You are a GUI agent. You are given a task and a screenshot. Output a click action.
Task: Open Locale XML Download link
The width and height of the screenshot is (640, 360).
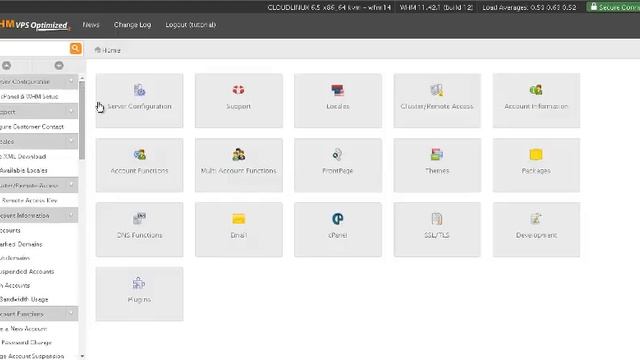(23, 156)
